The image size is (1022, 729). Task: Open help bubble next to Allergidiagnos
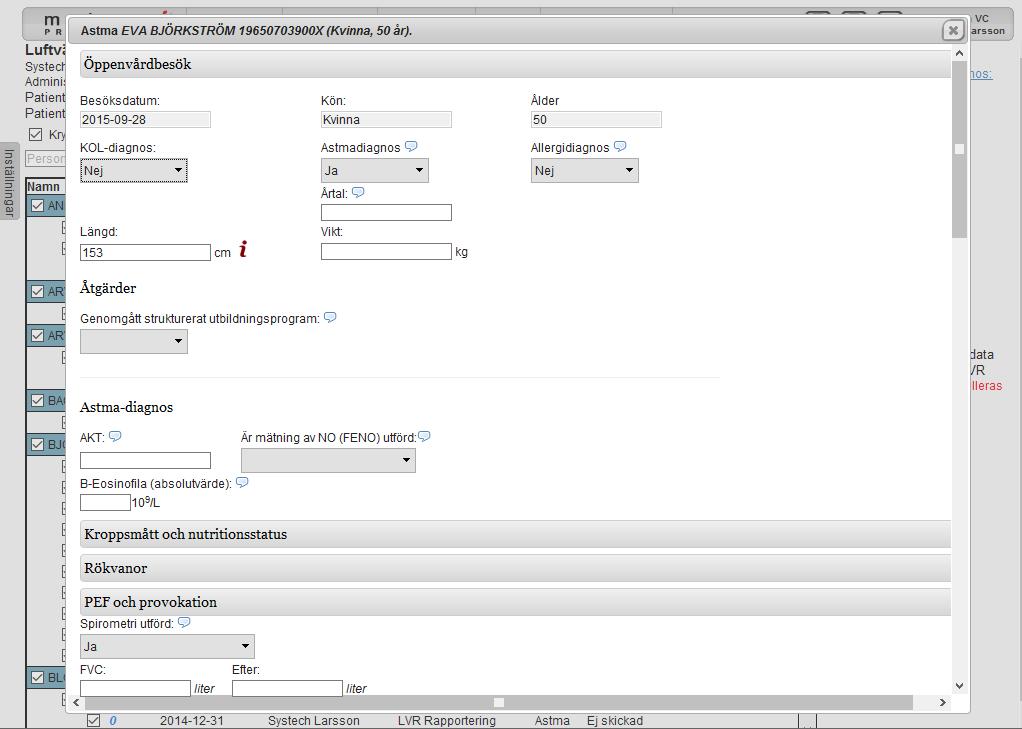pos(620,147)
